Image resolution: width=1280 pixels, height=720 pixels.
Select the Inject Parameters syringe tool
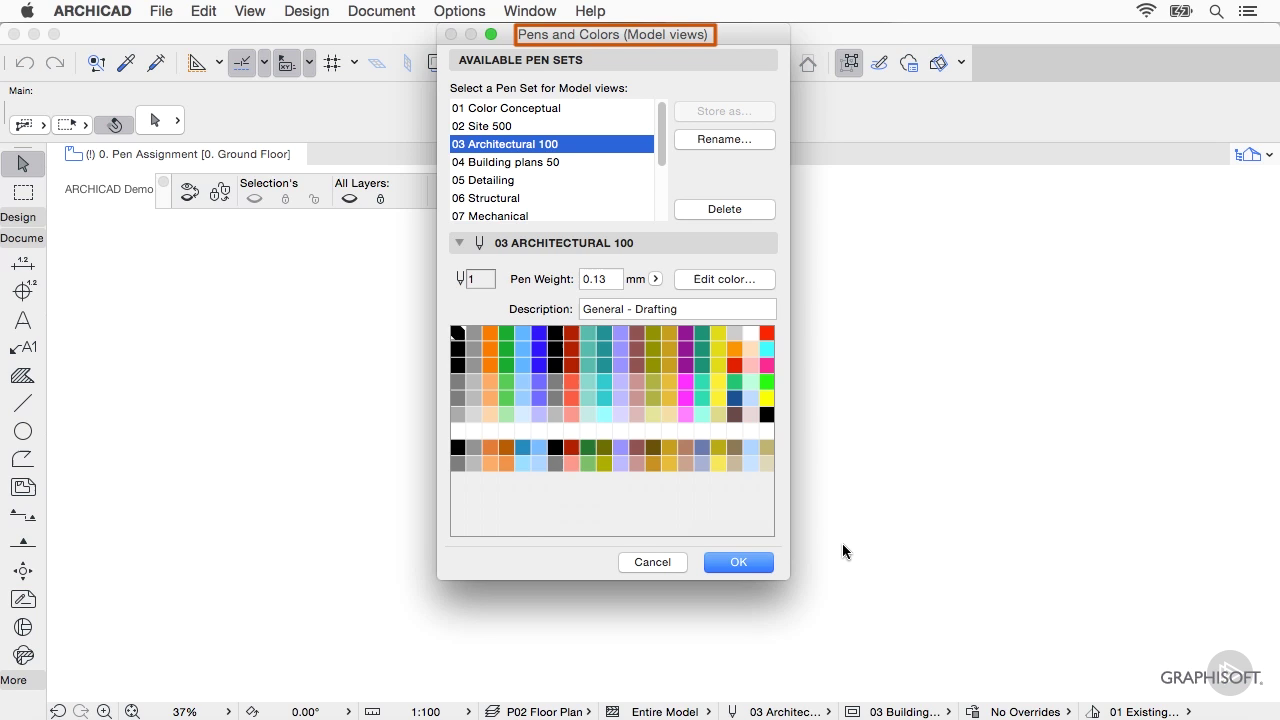pyautogui.click(x=156, y=63)
